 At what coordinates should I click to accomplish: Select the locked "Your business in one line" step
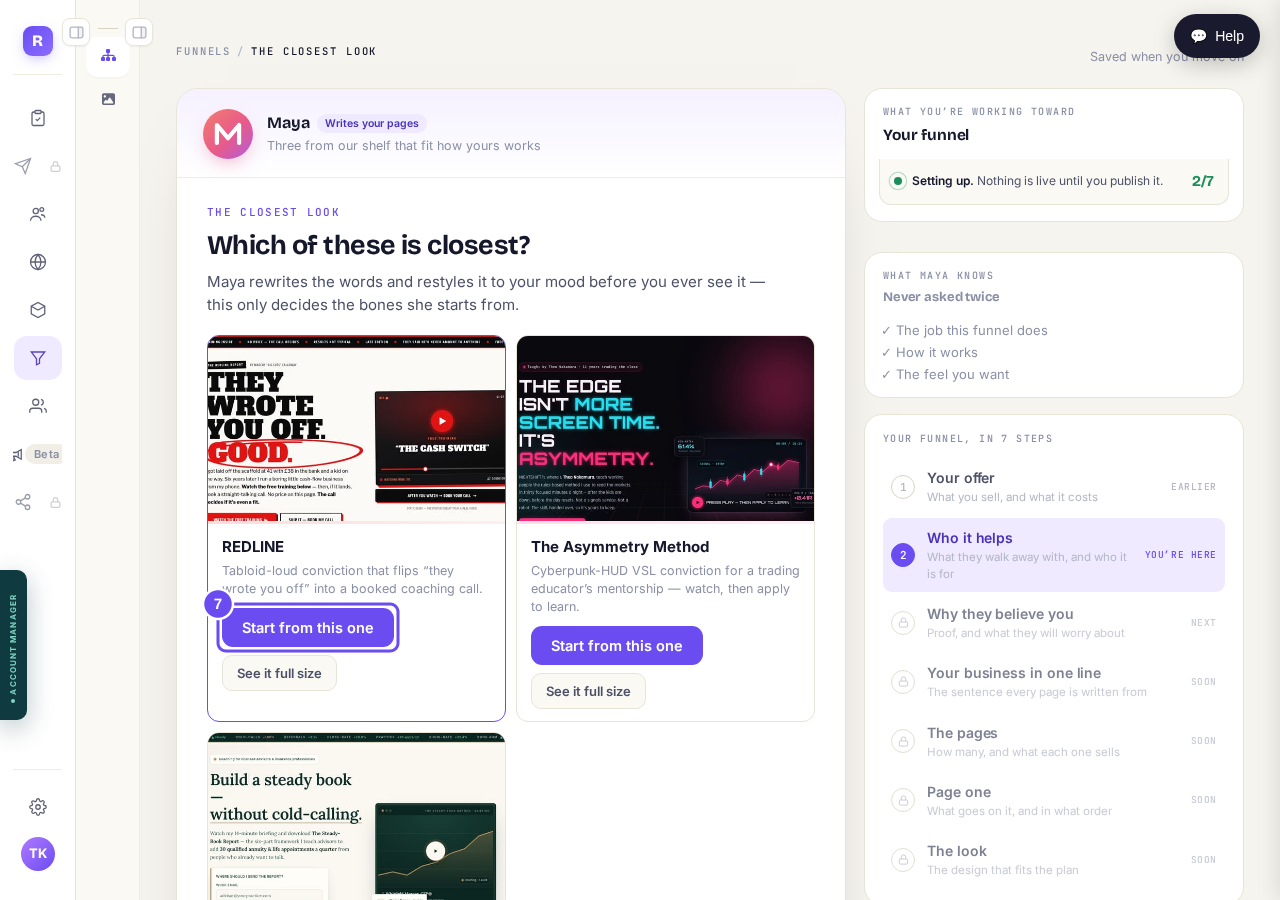tap(1054, 682)
